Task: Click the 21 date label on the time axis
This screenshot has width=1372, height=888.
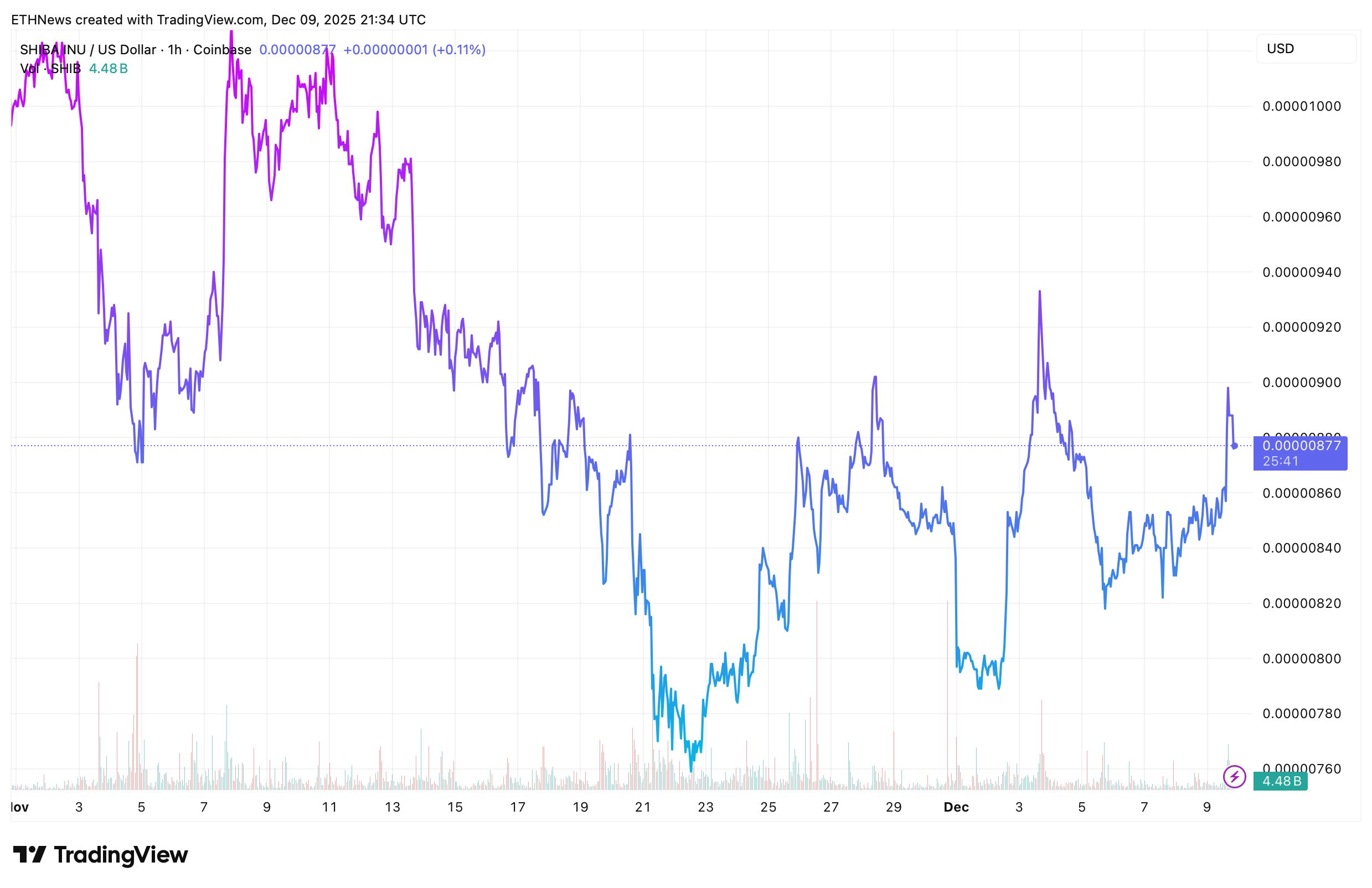Action: coord(643,807)
